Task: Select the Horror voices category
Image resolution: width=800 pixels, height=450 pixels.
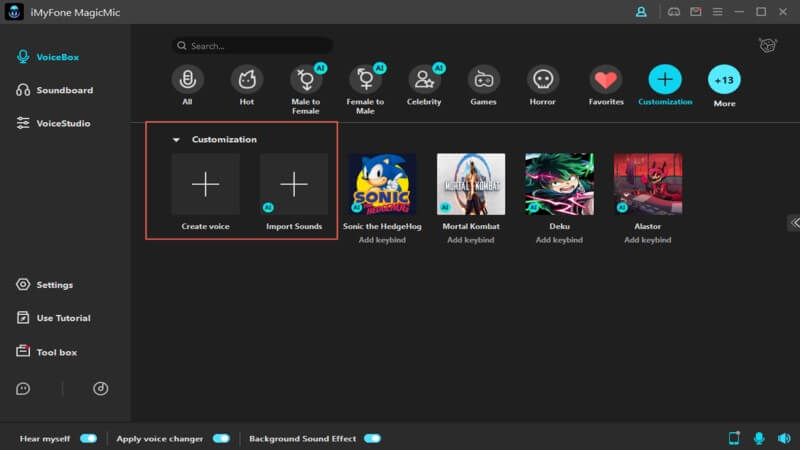Action: coord(542,85)
